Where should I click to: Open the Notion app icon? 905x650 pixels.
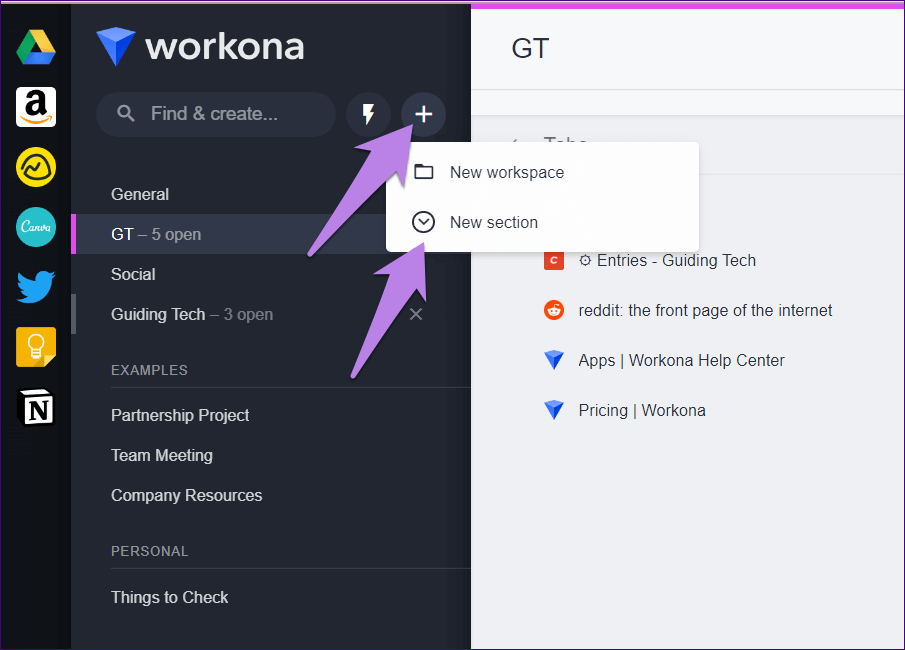[36, 407]
